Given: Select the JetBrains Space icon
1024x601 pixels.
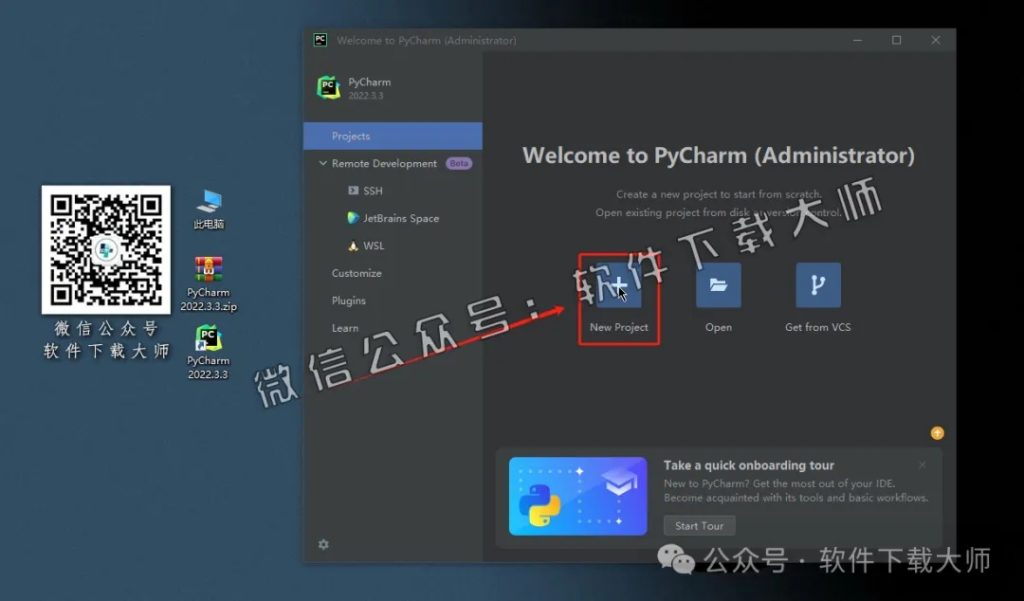Looking at the screenshot, I should click(x=355, y=218).
